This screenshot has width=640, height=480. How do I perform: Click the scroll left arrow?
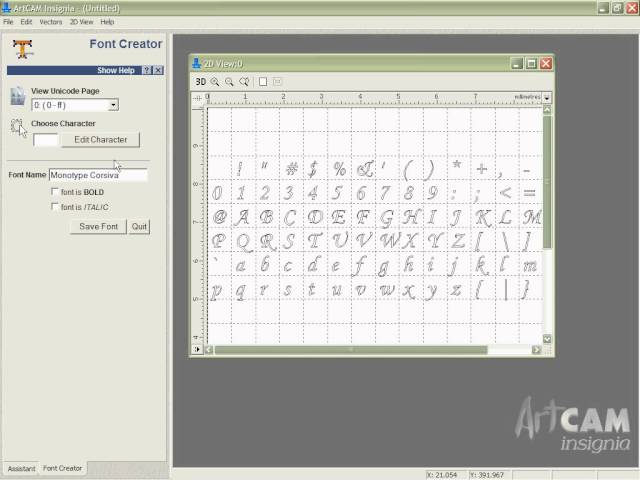(x=209, y=350)
